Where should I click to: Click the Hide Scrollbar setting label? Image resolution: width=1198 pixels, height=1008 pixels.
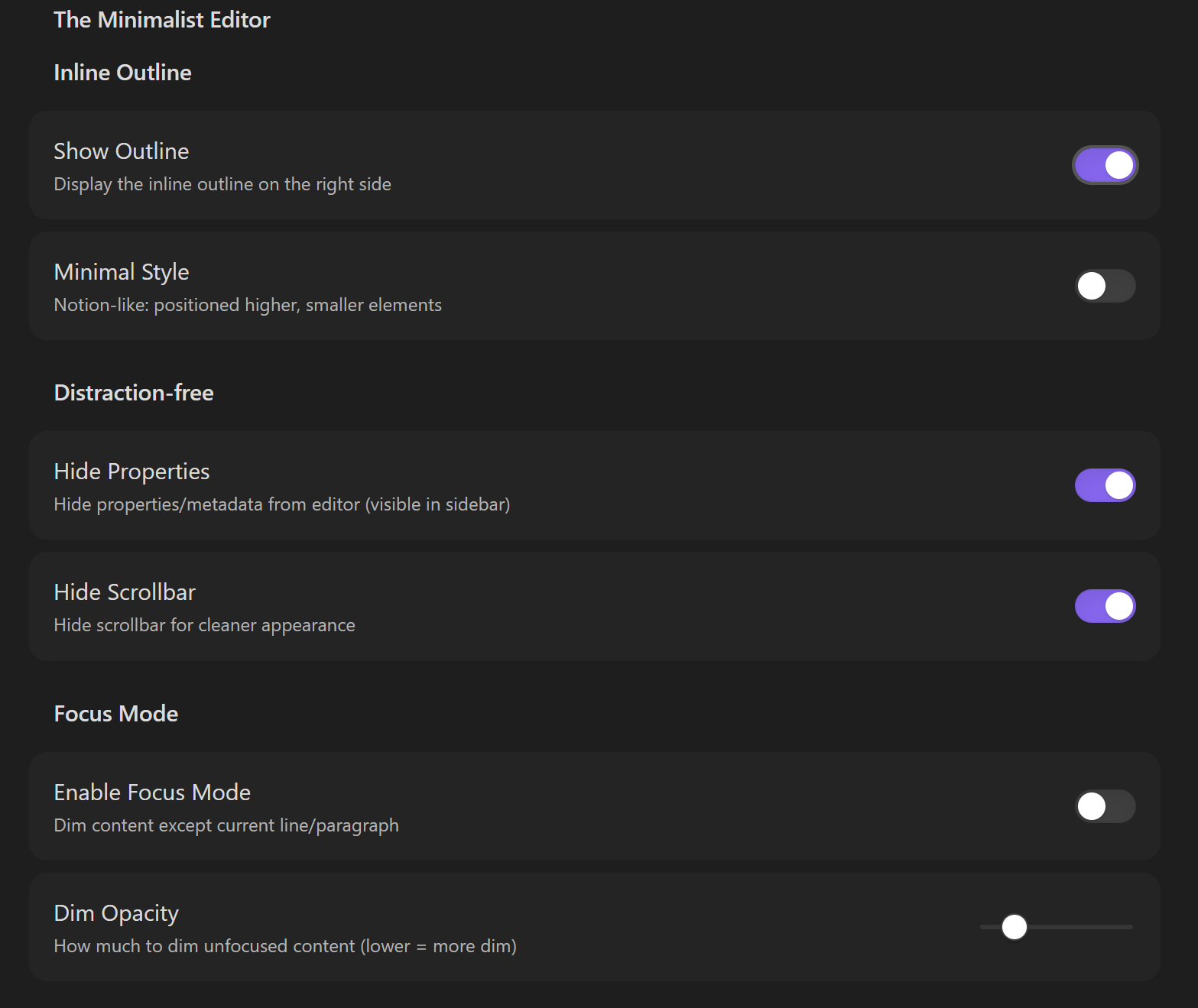pyautogui.click(x=125, y=592)
